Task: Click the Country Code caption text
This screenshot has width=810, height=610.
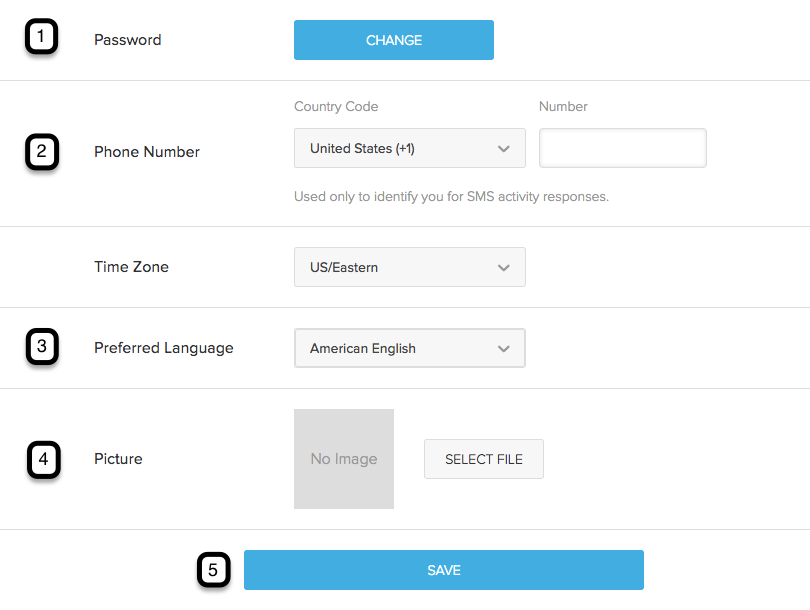Action: 336,106
